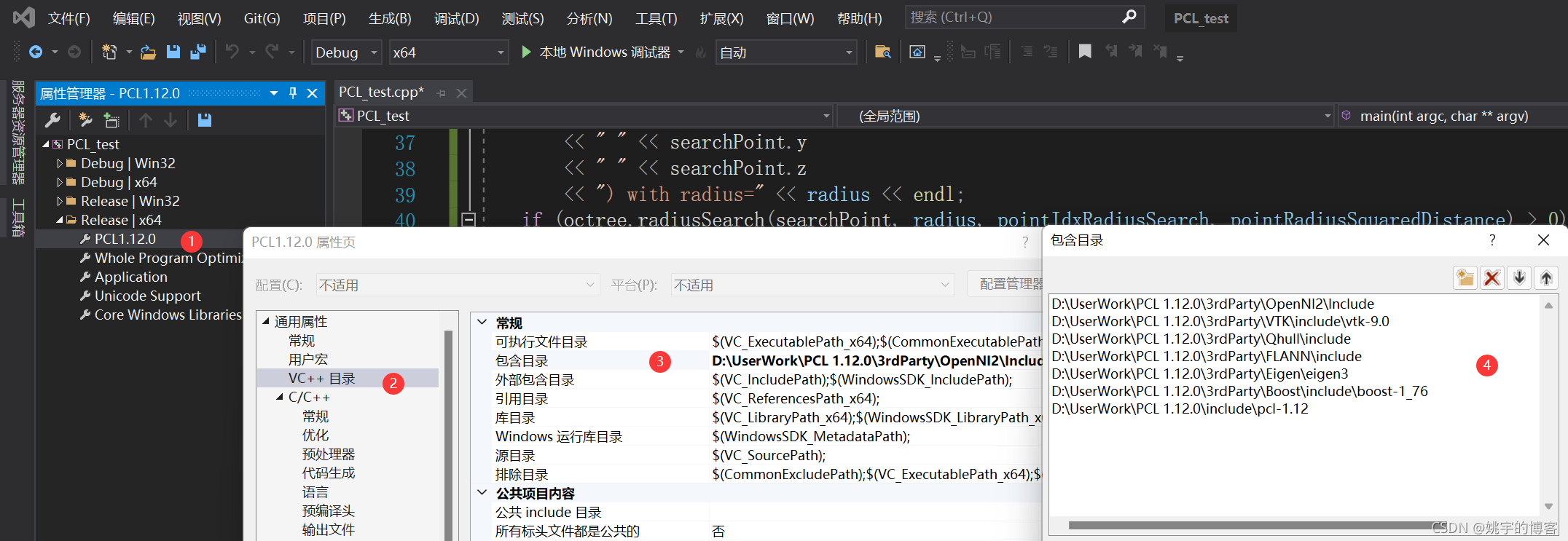Expand the Release | Win32 node
Screen dimensions: 1568x541
[60, 202]
